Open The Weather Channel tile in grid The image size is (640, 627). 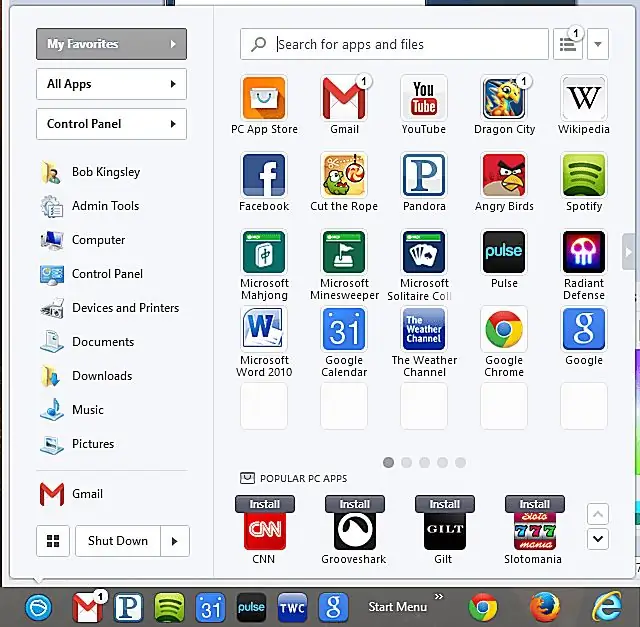[x=424, y=329]
